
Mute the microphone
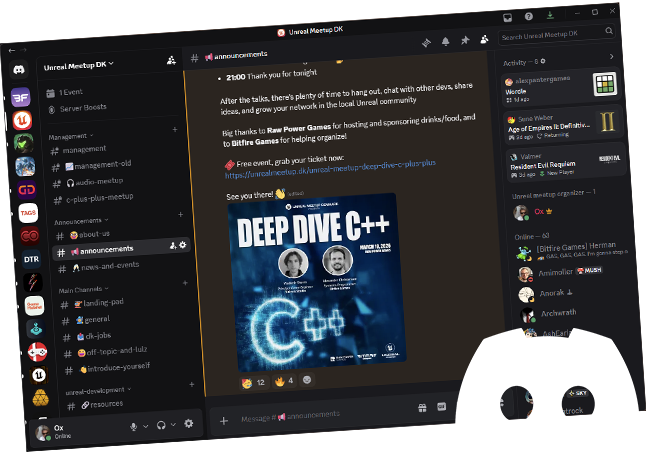133,426
